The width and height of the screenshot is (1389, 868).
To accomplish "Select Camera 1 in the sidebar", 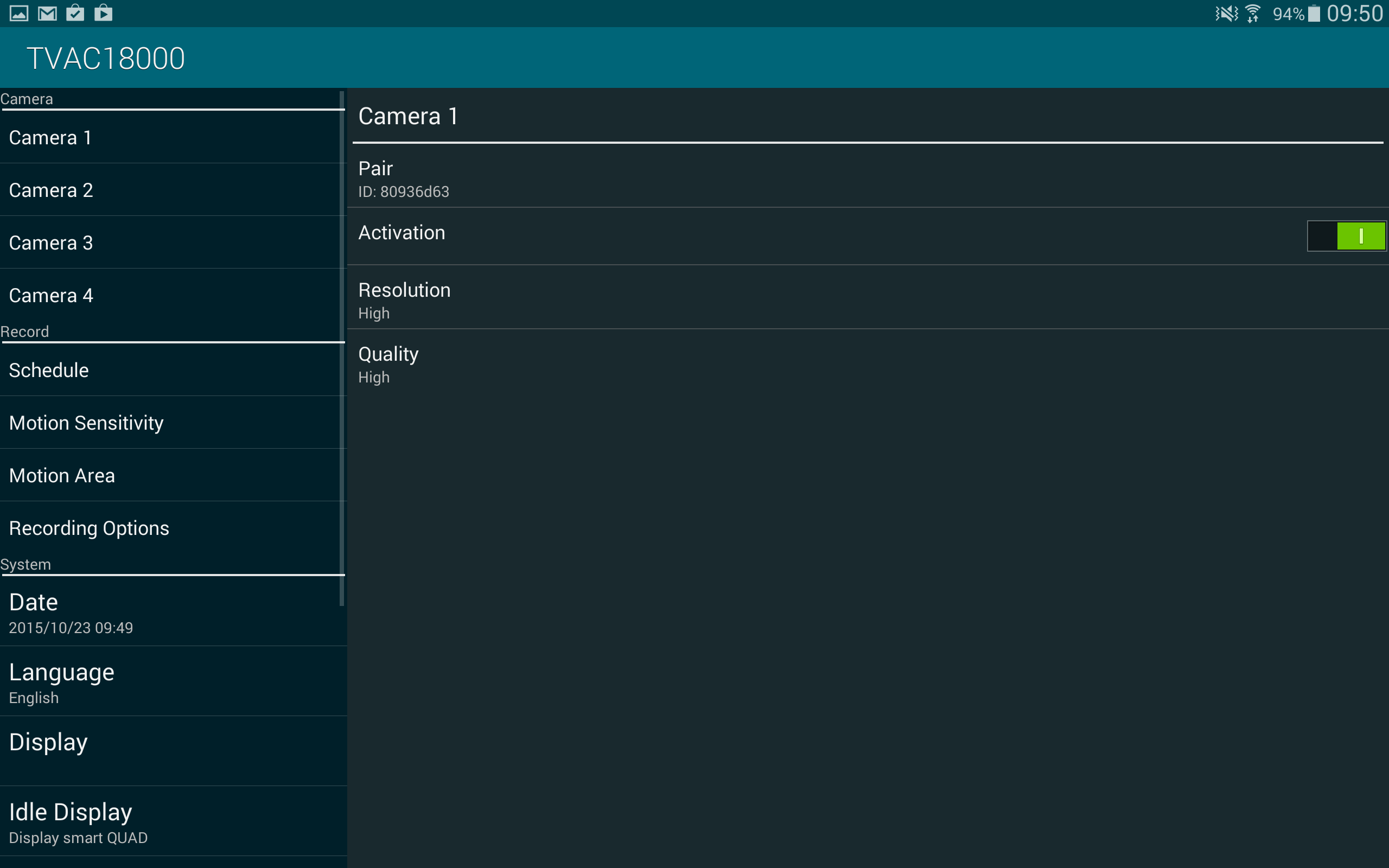I will (x=173, y=138).
